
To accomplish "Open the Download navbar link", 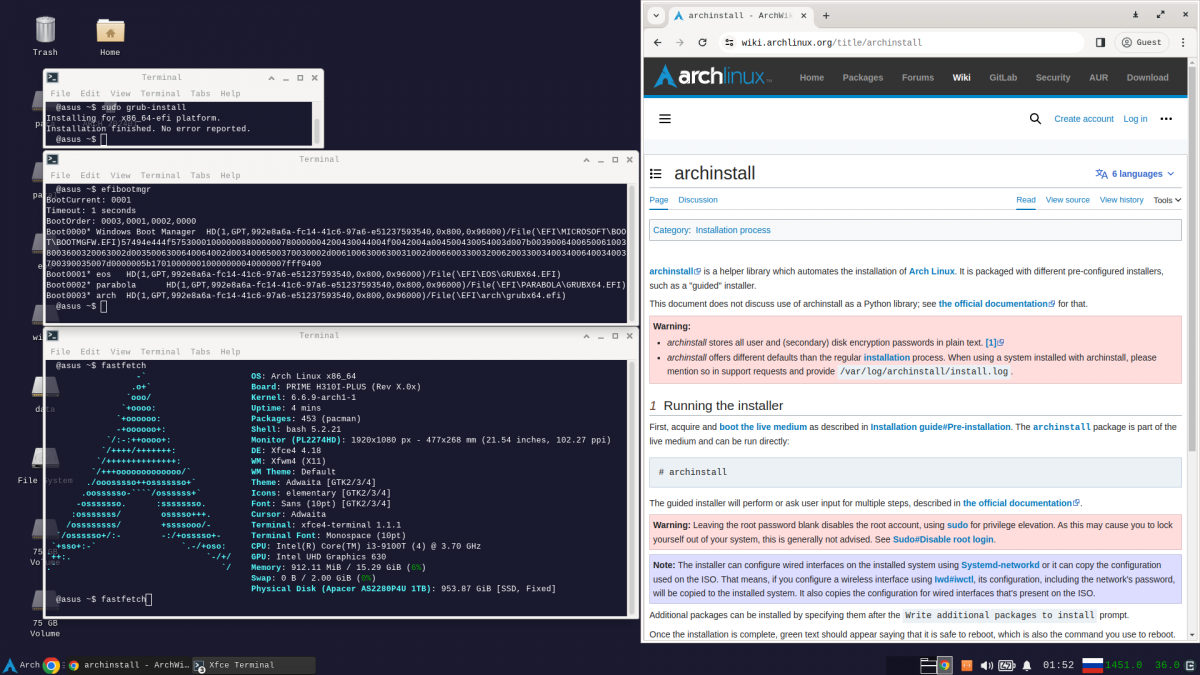I will click(1147, 77).
